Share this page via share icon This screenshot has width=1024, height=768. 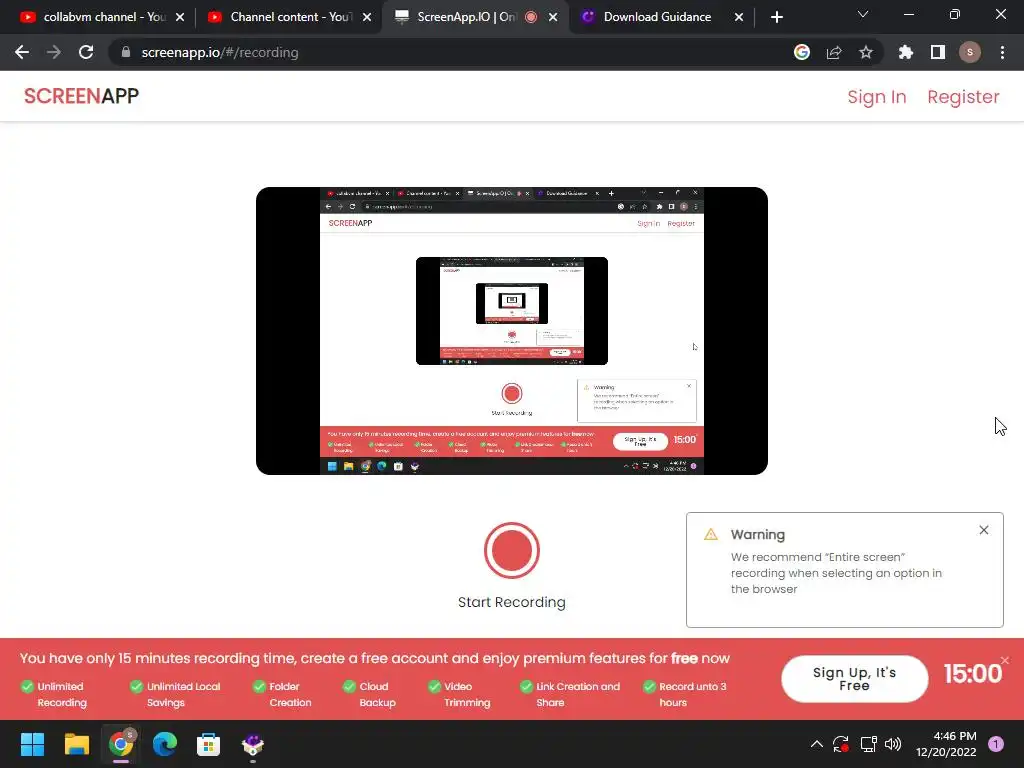pos(834,52)
